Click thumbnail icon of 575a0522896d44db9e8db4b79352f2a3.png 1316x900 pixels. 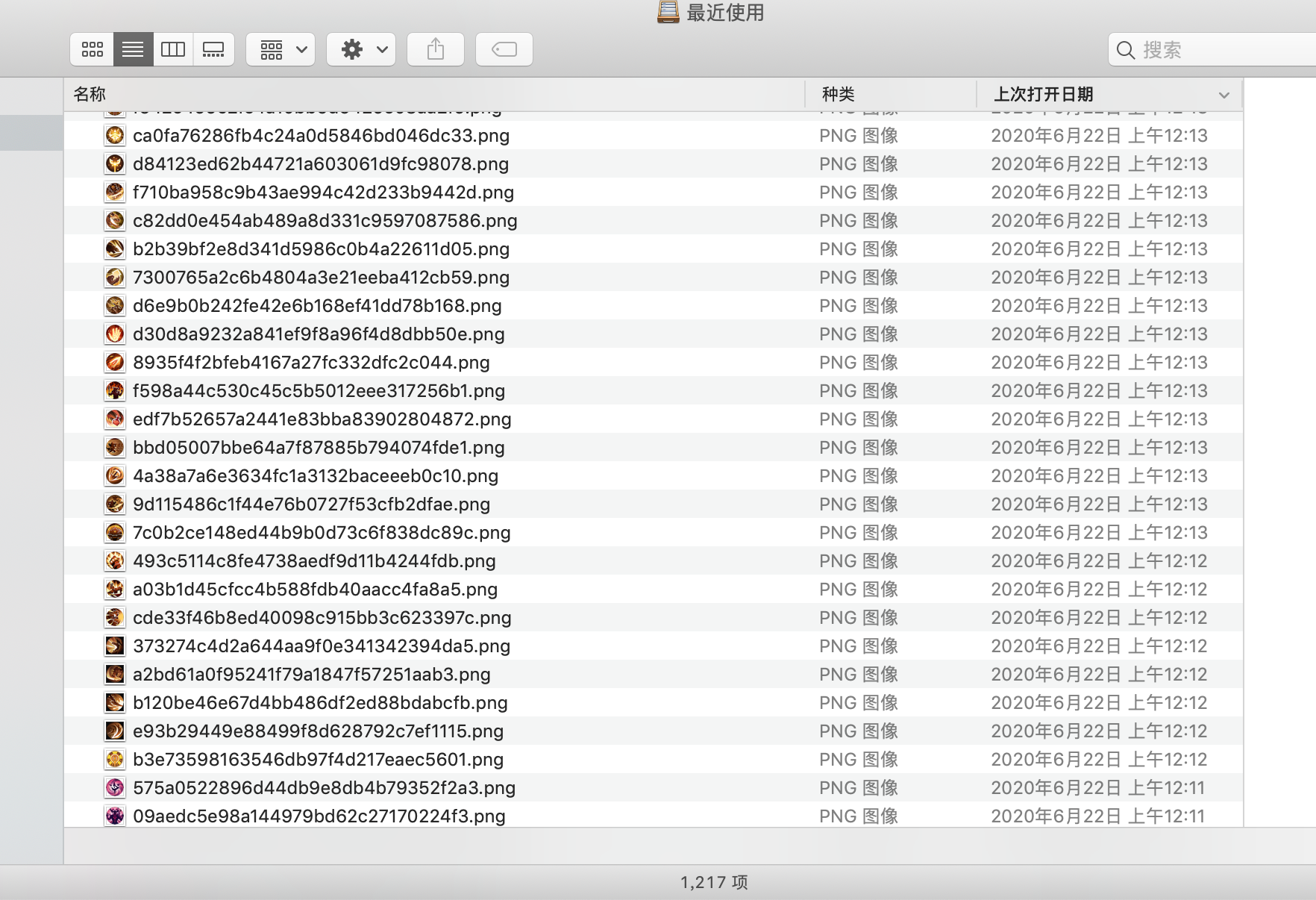point(114,788)
